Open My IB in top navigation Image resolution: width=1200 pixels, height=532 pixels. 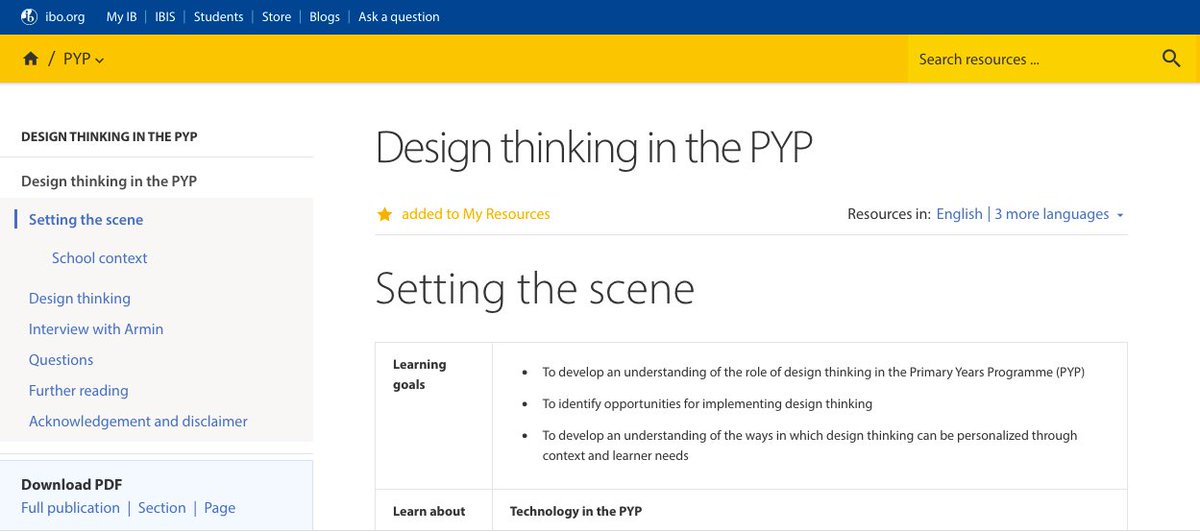tap(122, 17)
